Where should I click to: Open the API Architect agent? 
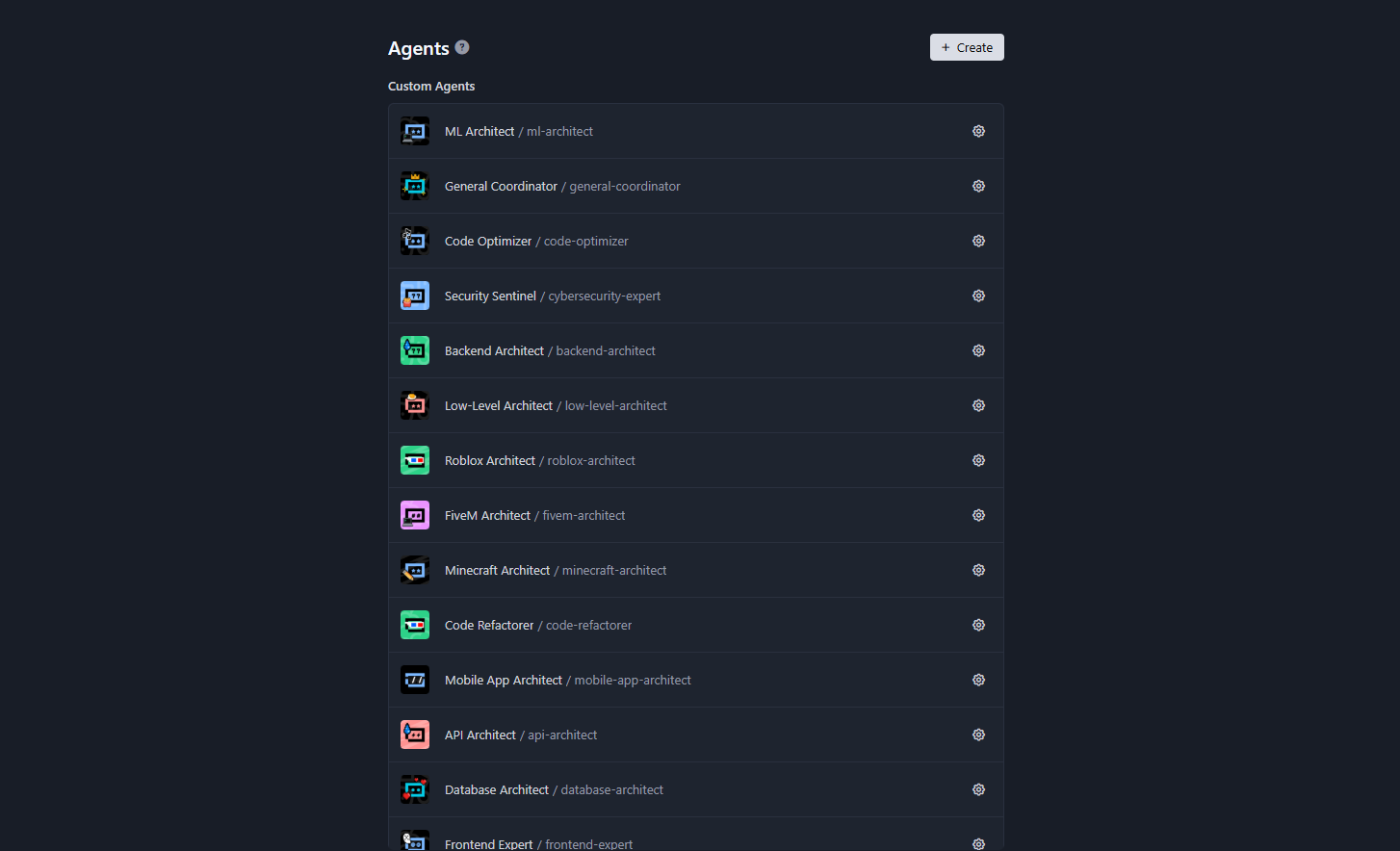tap(480, 735)
